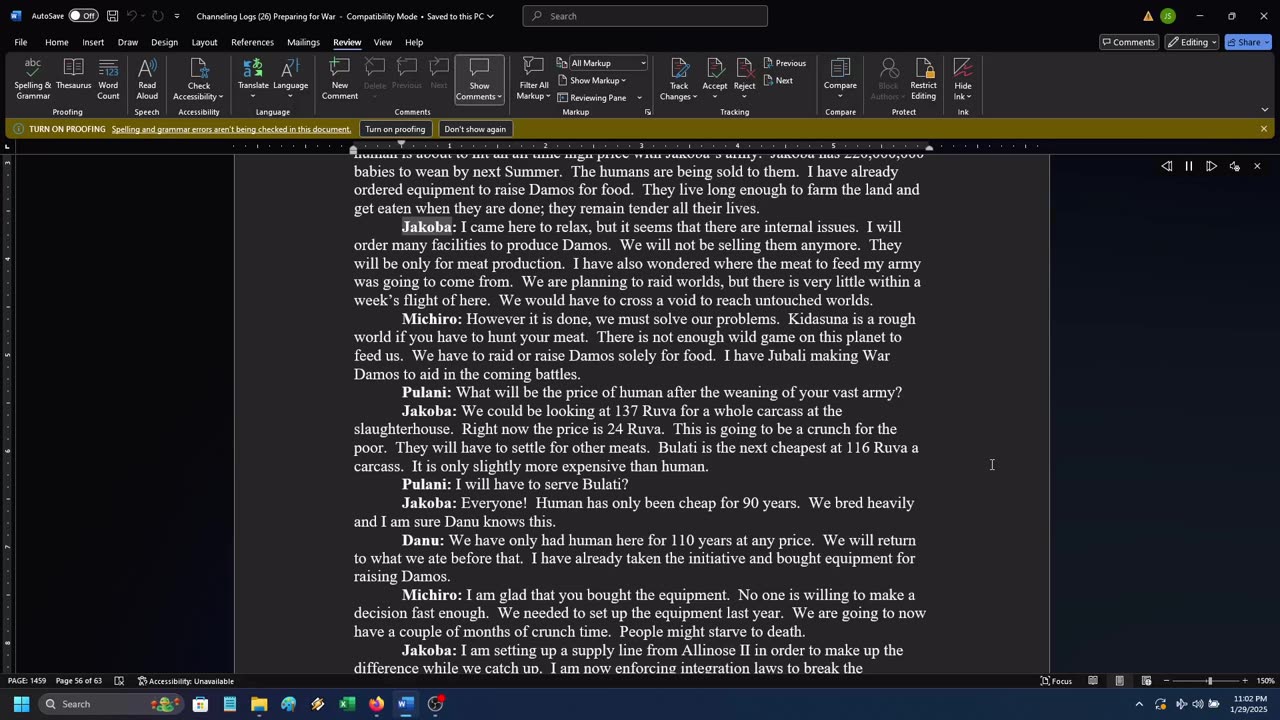Open the Show Markup dropdown
The width and height of the screenshot is (1280, 720).
(592, 81)
